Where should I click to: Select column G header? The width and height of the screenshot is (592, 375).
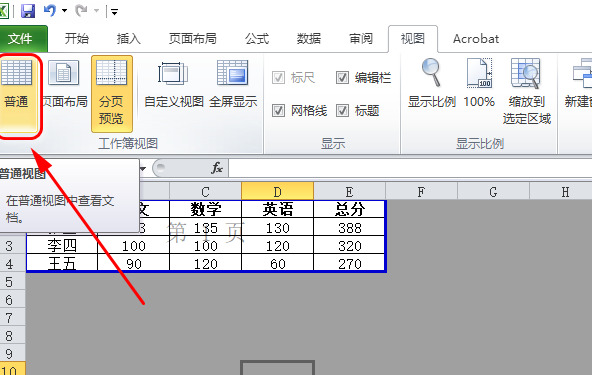point(493,191)
